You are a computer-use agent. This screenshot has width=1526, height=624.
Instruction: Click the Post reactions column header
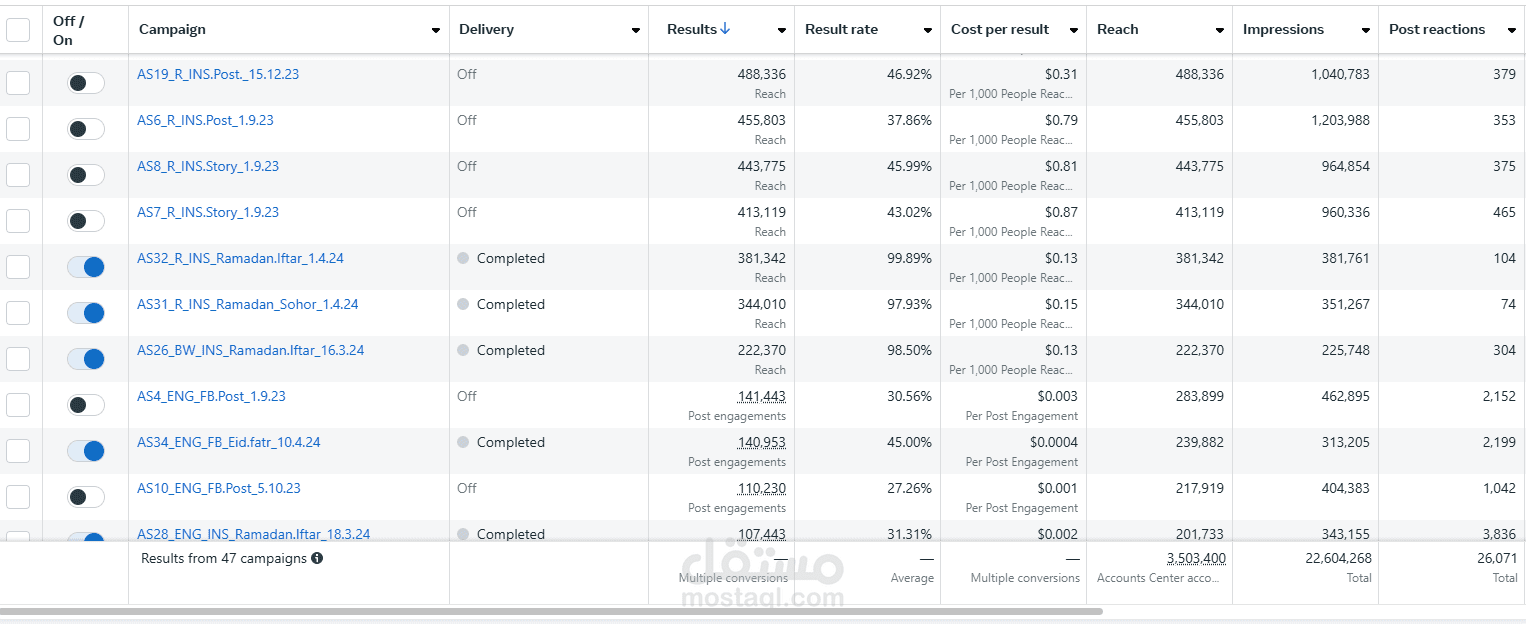(1437, 29)
